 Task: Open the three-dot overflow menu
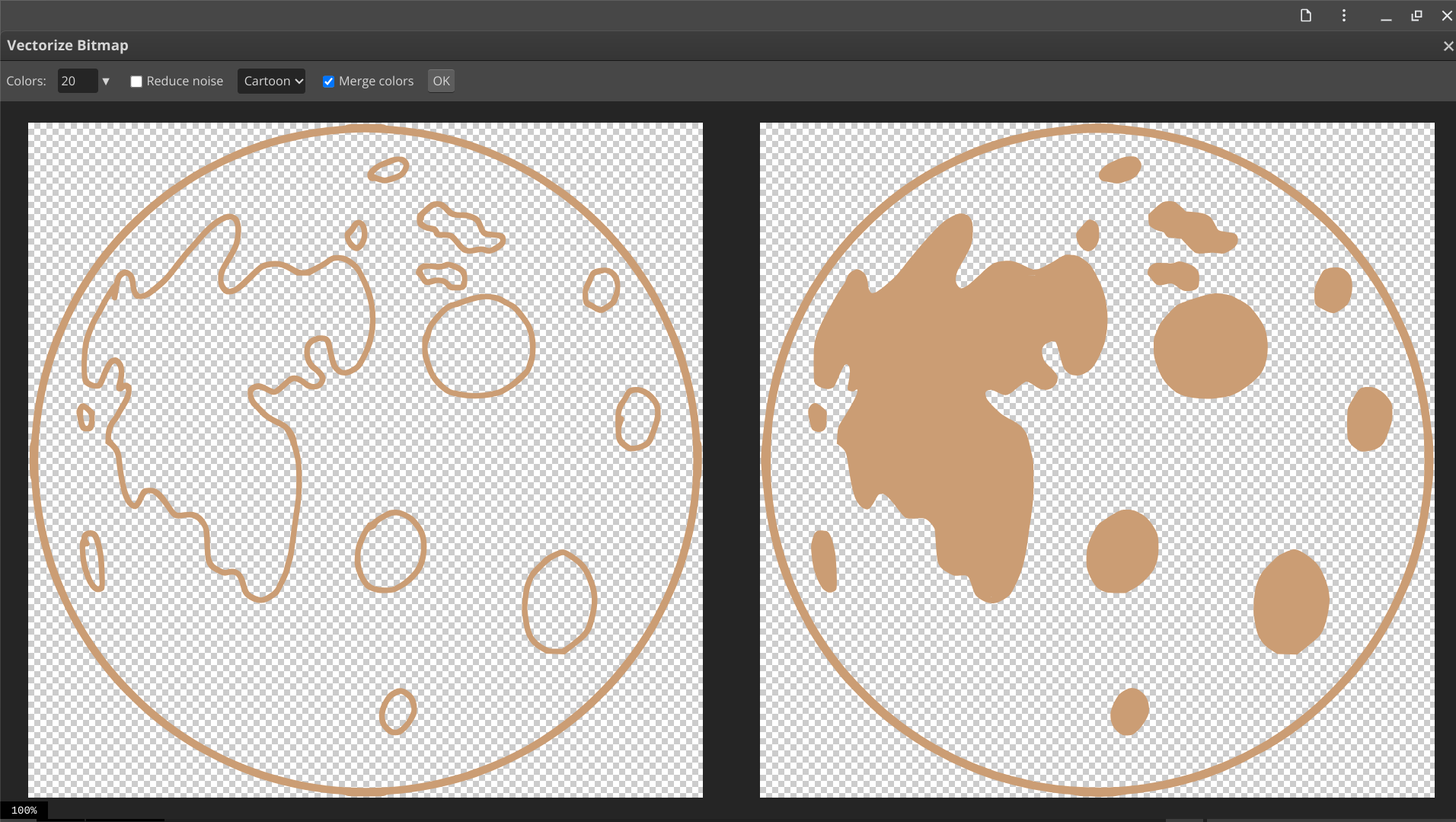[1343, 15]
